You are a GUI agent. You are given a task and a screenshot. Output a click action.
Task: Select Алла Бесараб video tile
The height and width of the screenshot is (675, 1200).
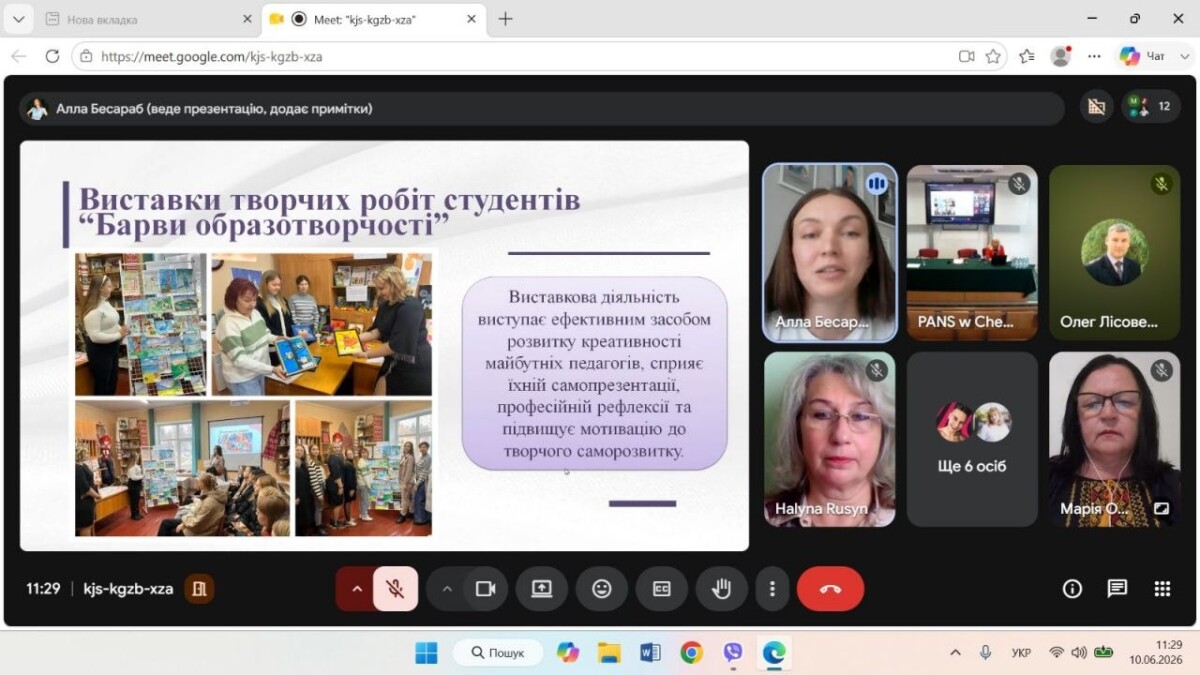point(830,253)
